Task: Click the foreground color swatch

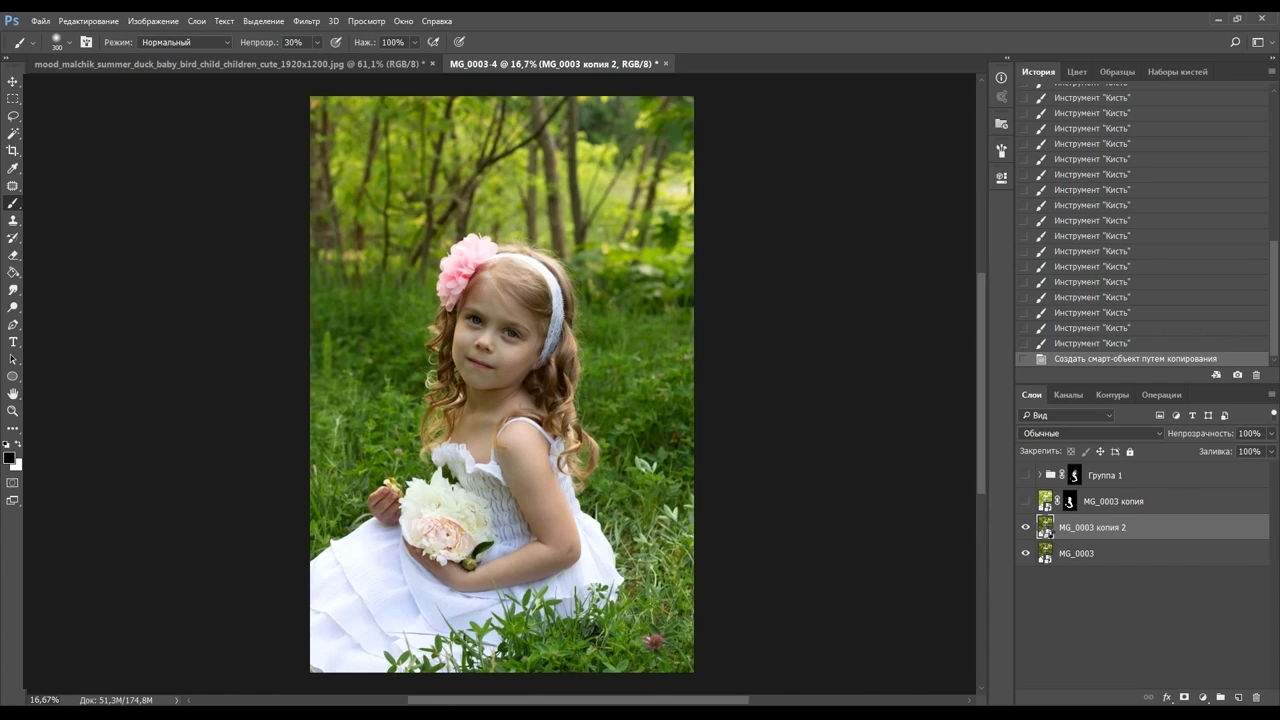Action: coord(9,458)
